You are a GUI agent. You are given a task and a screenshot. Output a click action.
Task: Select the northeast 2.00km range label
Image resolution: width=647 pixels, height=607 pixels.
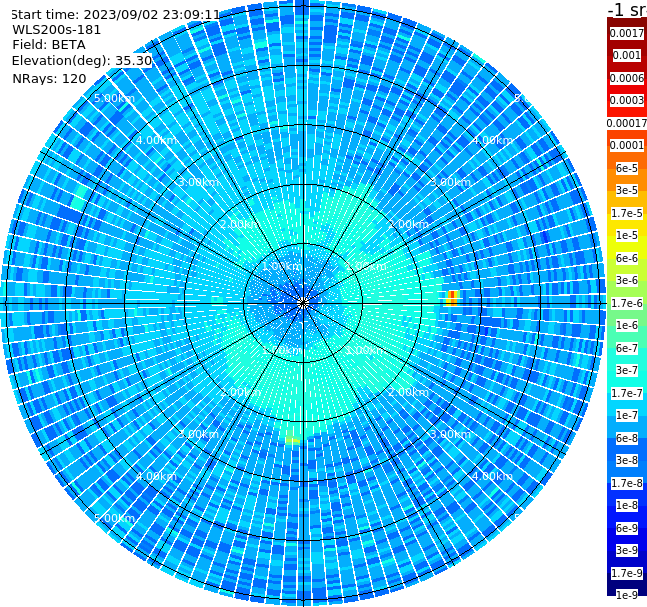coord(408,224)
